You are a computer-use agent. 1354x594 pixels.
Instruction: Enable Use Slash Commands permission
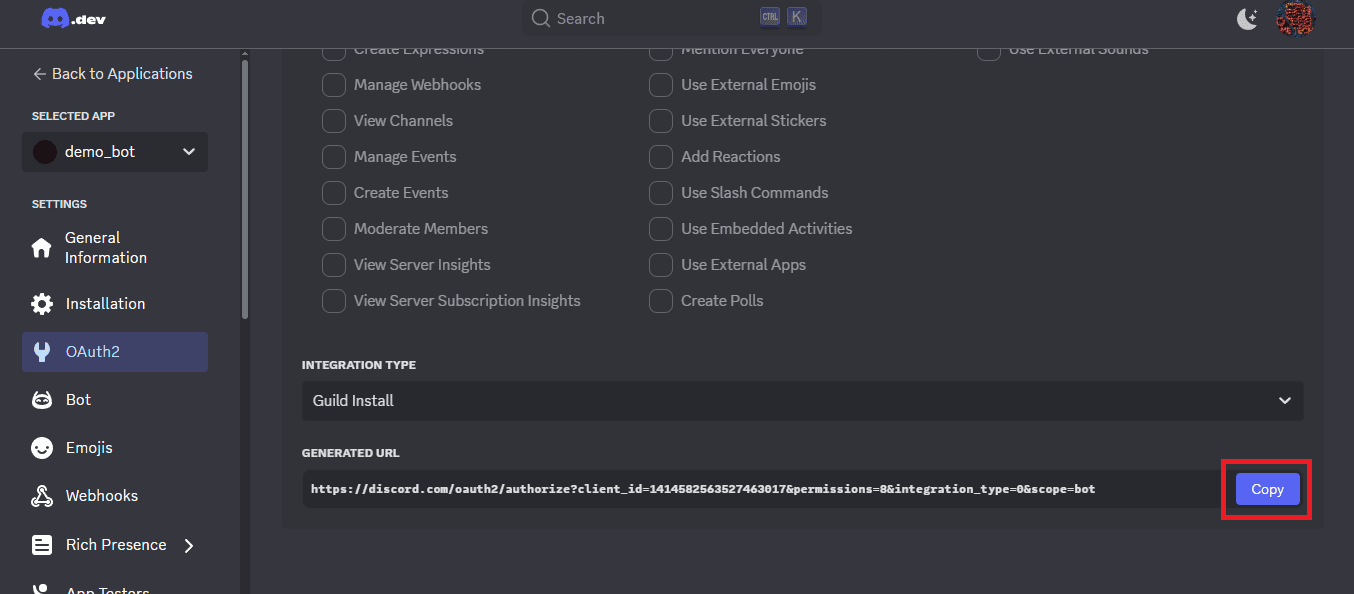(661, 193)
